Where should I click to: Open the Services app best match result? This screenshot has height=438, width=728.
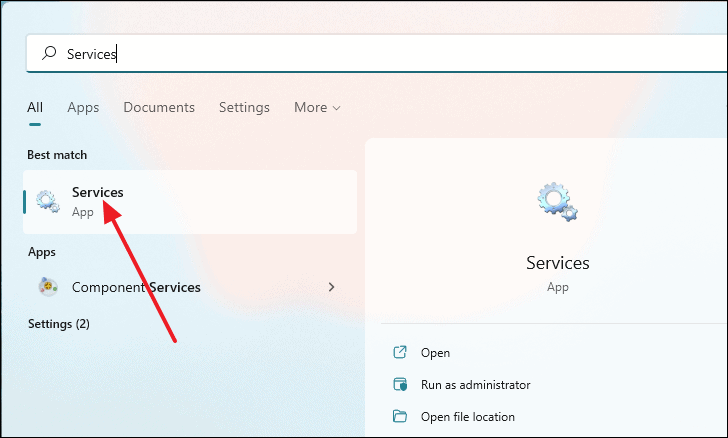click(x=190, y=202)
